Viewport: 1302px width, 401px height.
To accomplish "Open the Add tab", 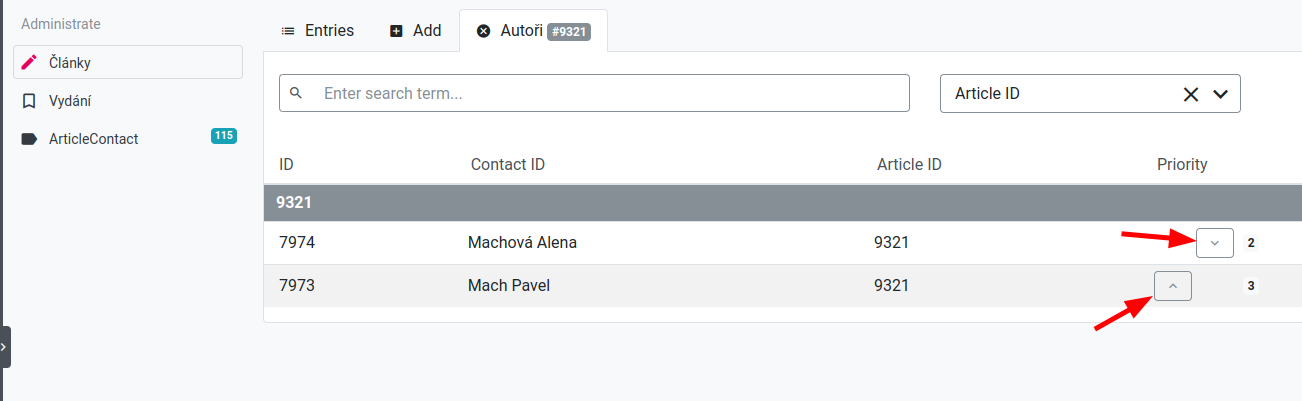I will tap(416, 31).
